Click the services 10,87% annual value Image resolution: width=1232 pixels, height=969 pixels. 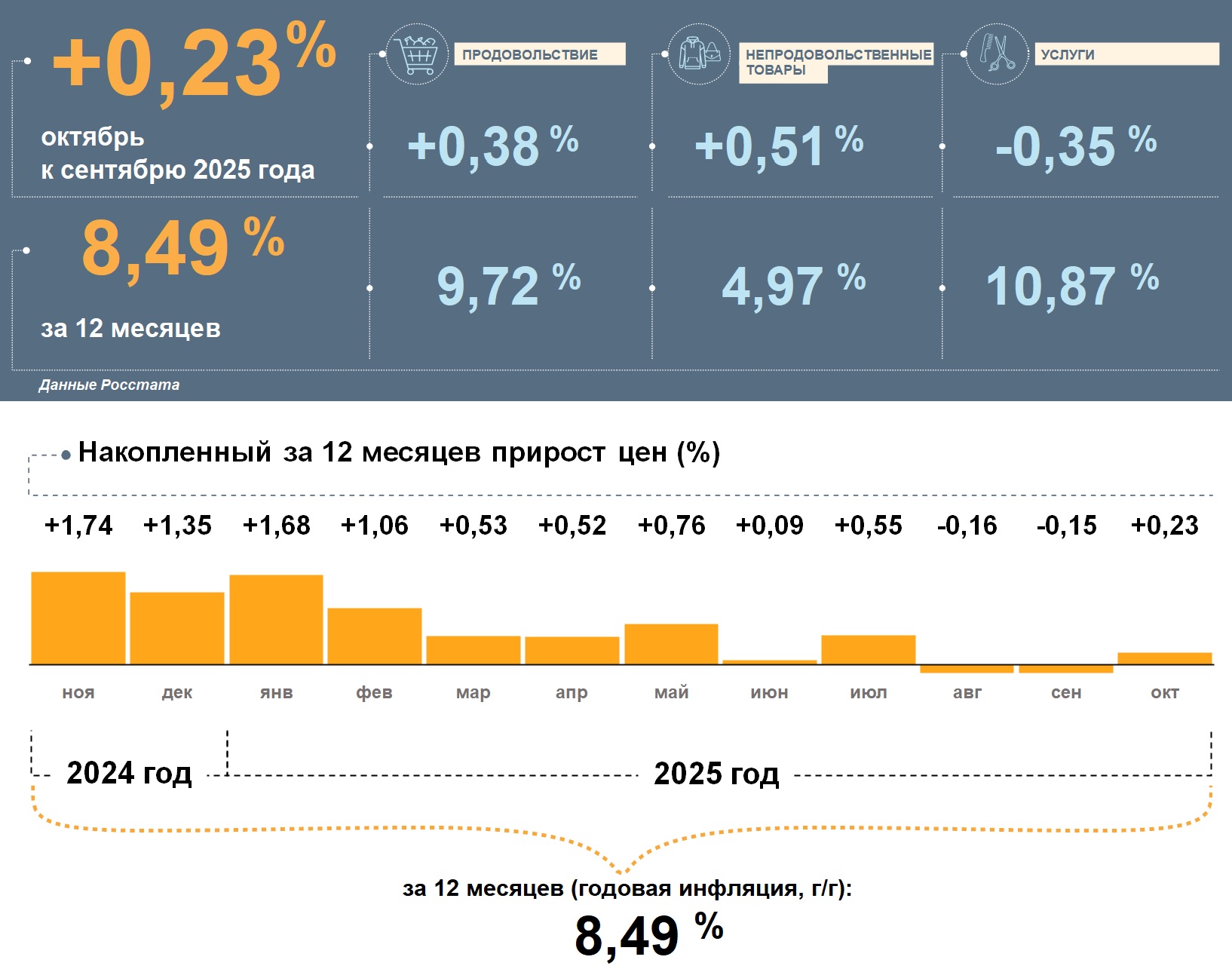pyautogui.click(x=1071, y=286)
